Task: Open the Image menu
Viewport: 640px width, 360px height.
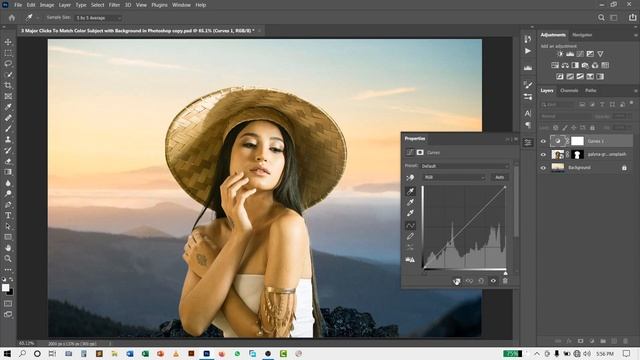Action: (x=47, y=5)
